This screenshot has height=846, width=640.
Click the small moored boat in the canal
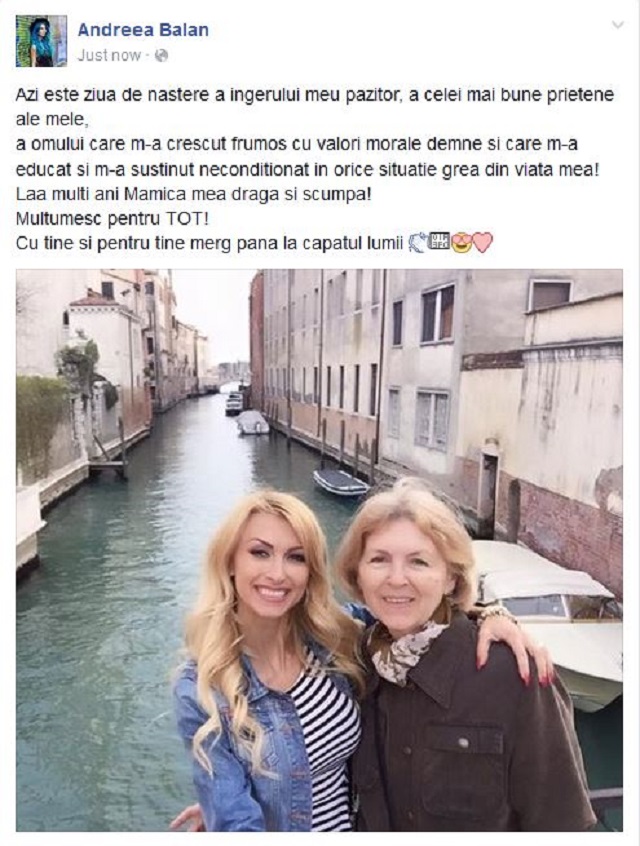click(x=340, y=482)
